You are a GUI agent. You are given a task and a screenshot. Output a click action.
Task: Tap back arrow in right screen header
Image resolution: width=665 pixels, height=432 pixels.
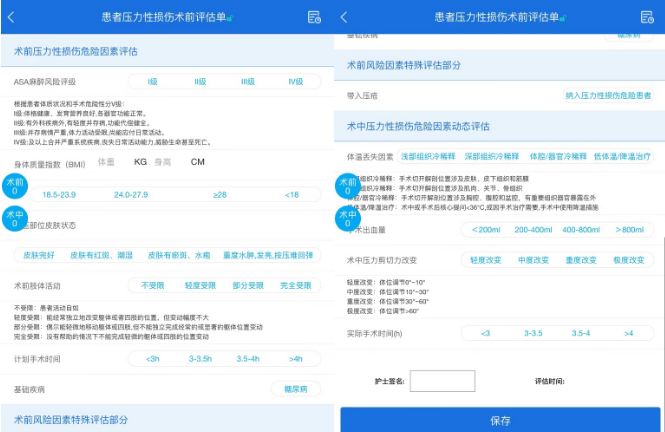pyautogui.click(x=344, y=17)
